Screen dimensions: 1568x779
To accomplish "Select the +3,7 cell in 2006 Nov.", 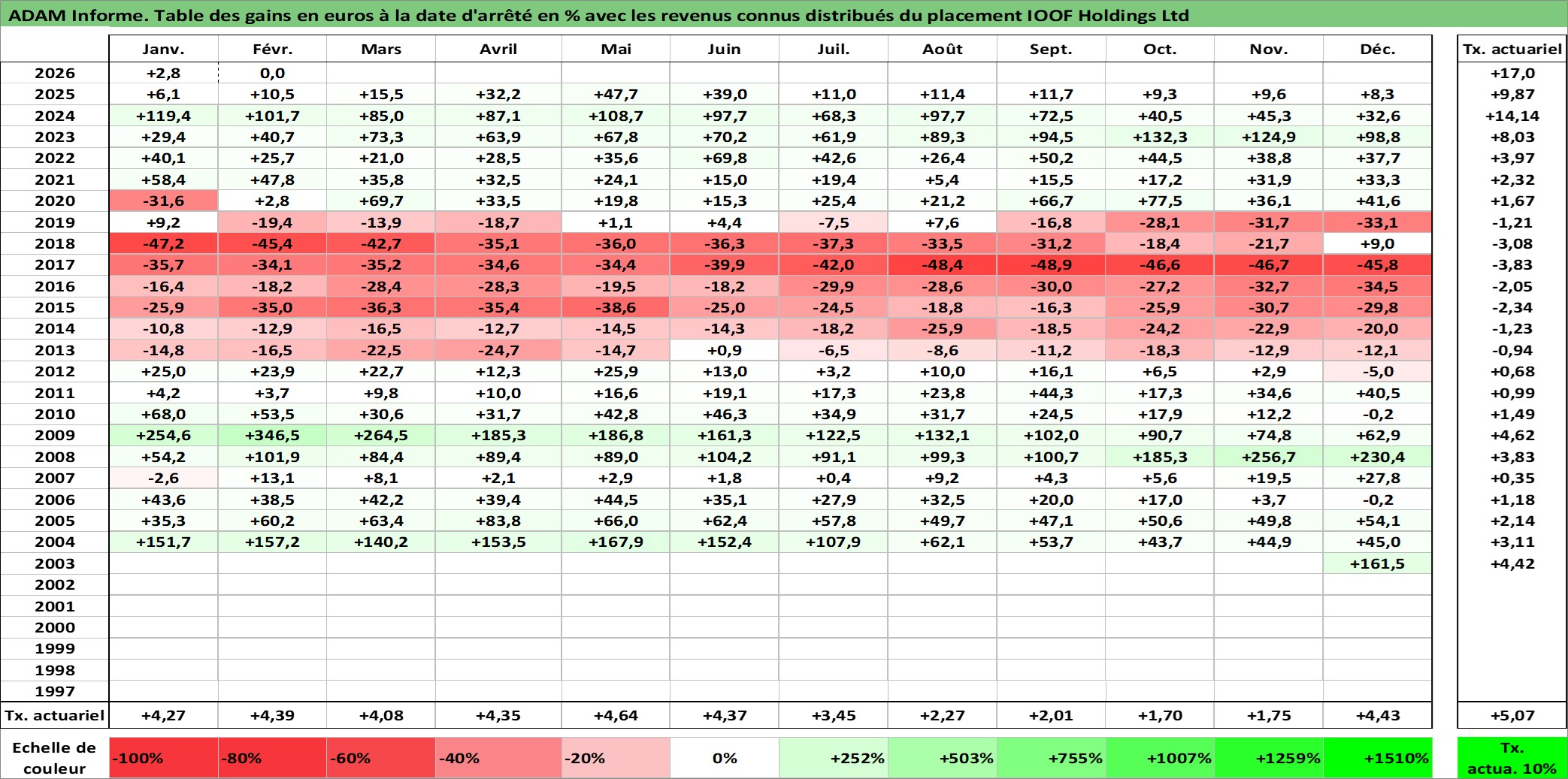I will click(x=1269, y=500).
